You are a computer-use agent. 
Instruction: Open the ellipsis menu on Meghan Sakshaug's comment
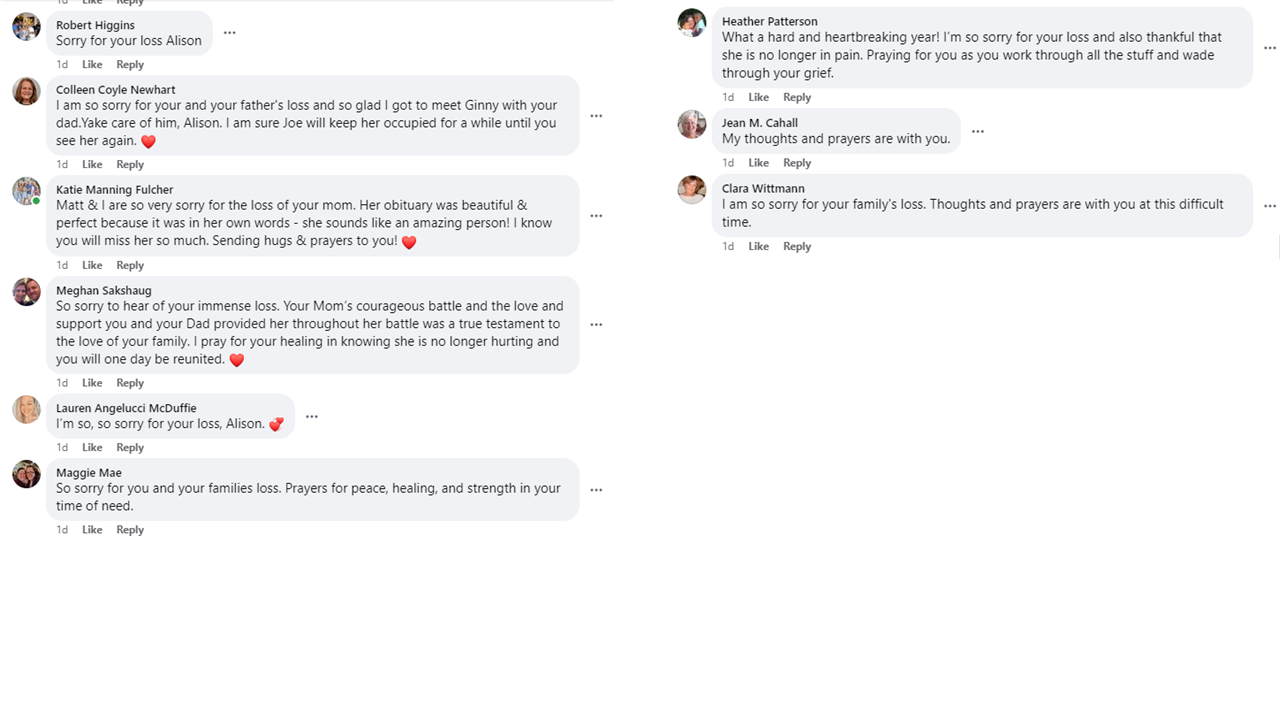coord(596,325)
